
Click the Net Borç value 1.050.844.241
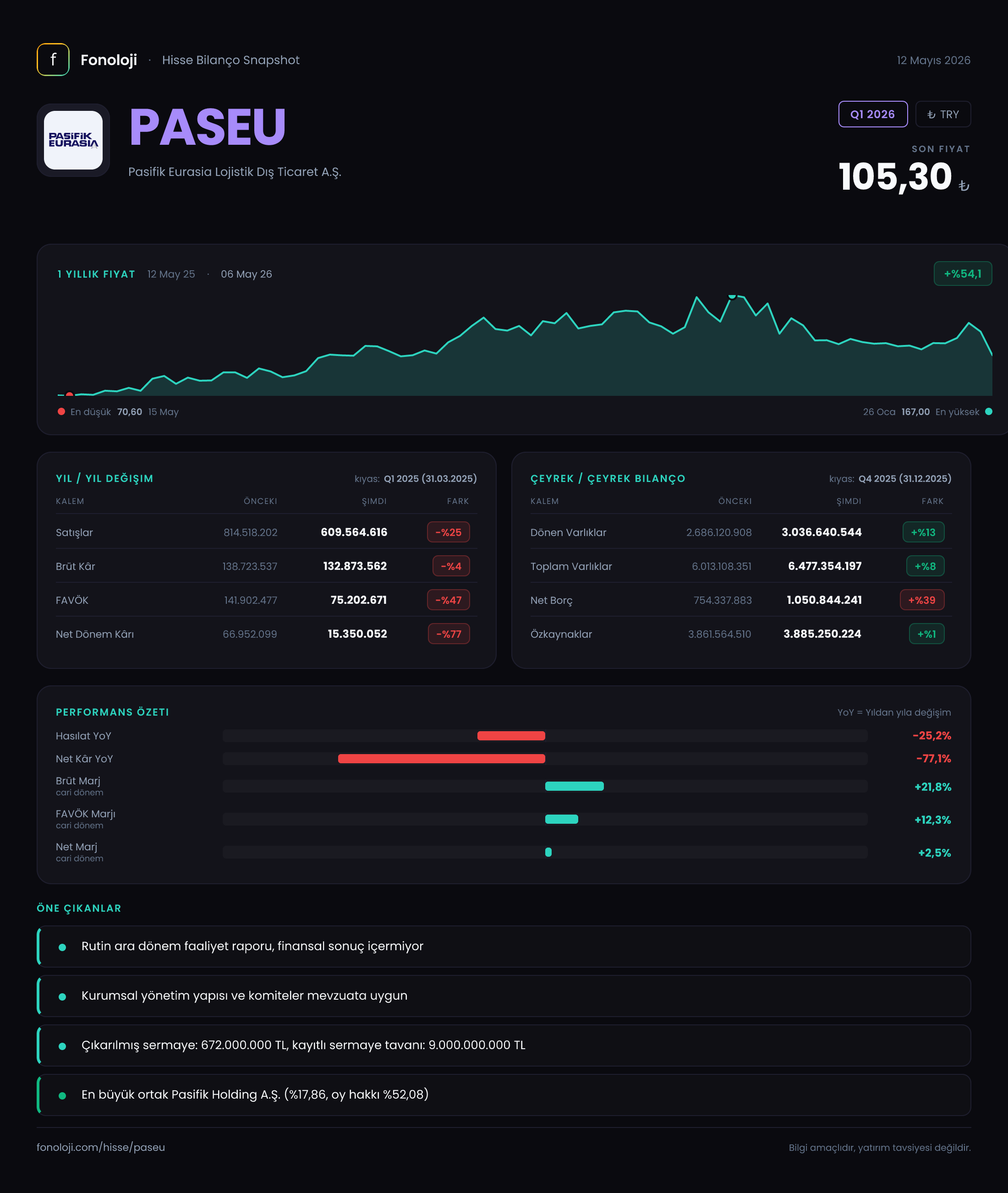824,600
